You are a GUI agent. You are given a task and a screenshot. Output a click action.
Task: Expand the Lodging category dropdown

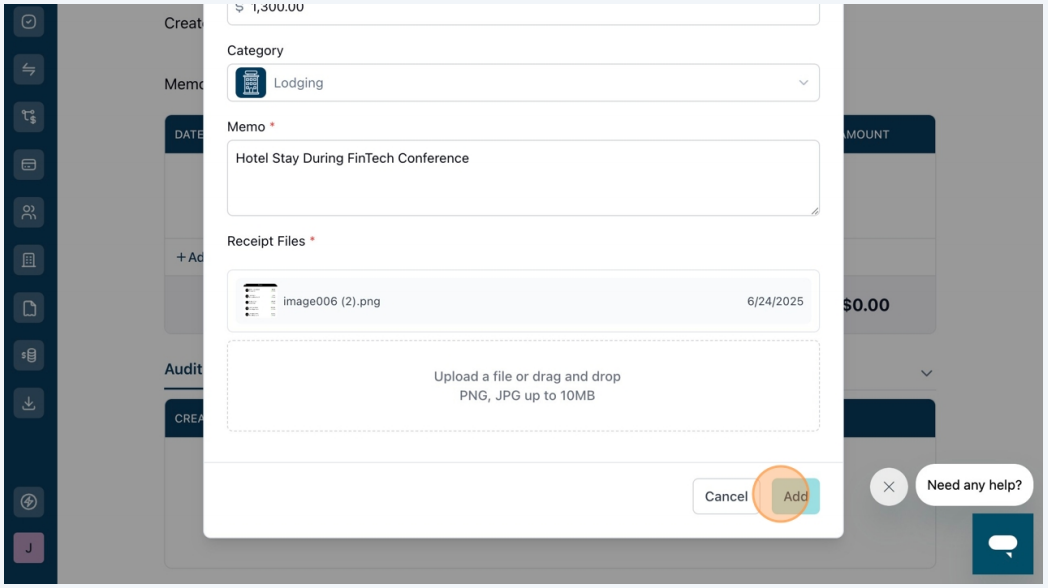(x=523, y=83)
